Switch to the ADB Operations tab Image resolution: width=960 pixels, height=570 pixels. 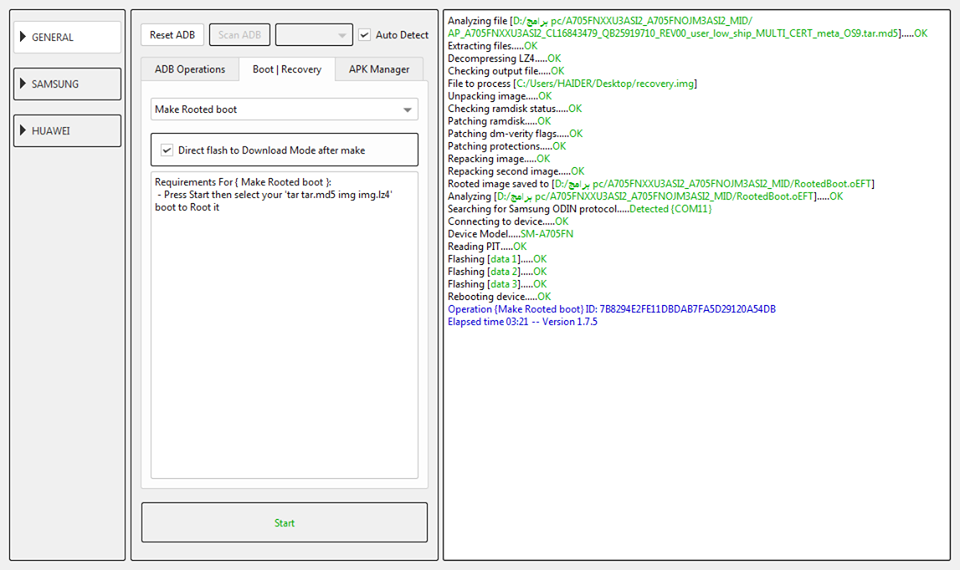coord(190,69)
